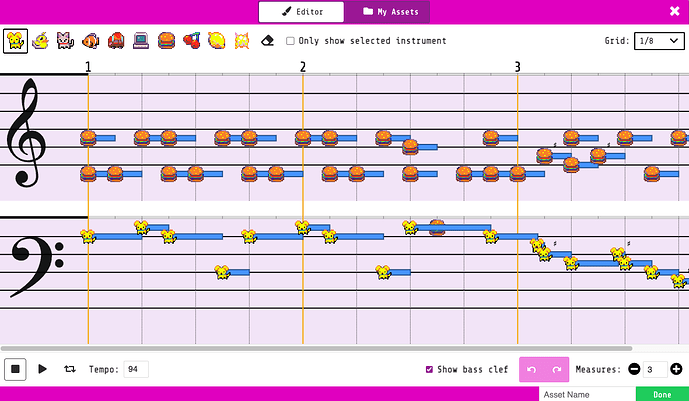This screenshot has height=401, width=689.
Task: Redo the last edit
Action: point(557,369)
